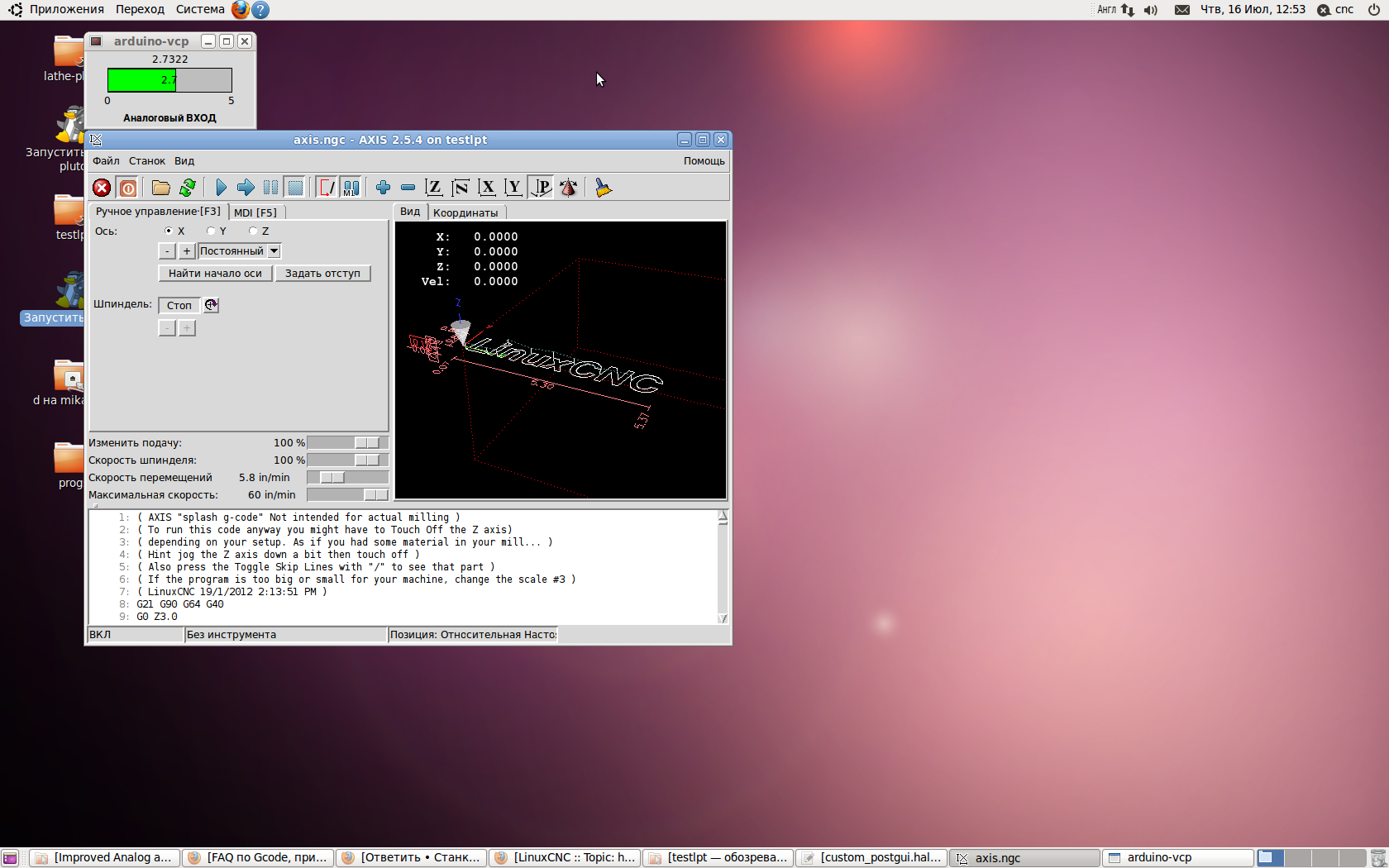Click the Найти начало оси button
1389x868 pixels.
(215, 274)
